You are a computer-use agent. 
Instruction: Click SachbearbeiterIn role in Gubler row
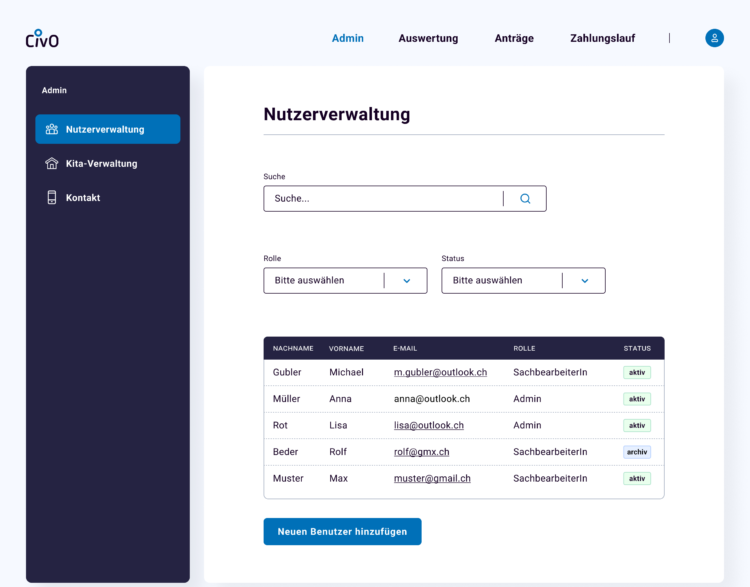tap(550, 372)
